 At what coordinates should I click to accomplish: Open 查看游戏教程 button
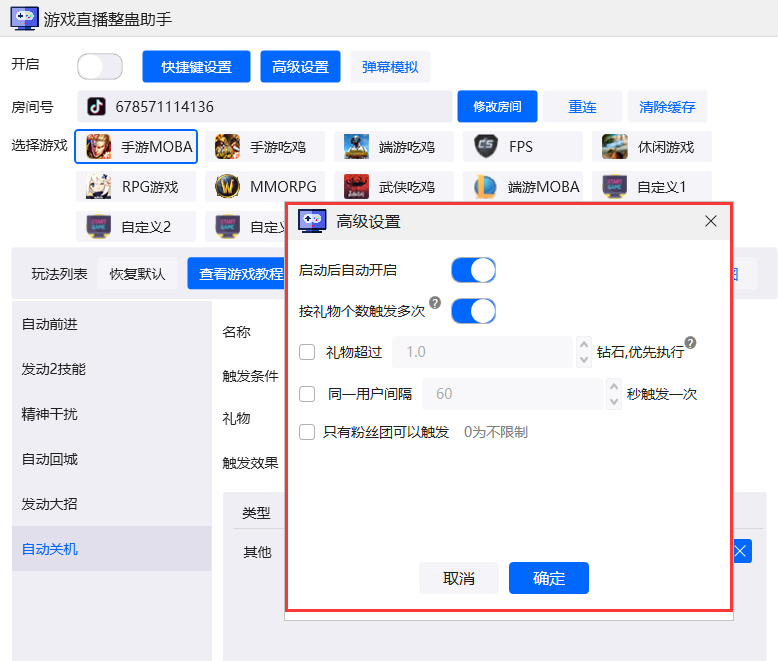click(237, 273)
